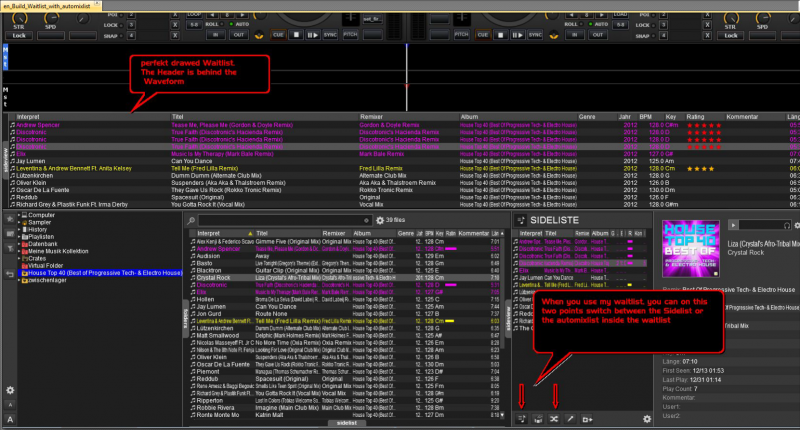Click the headphones prelisten icon
Image resolution: width=800 pixels, height=430 pixels.
tap(787, 225)
